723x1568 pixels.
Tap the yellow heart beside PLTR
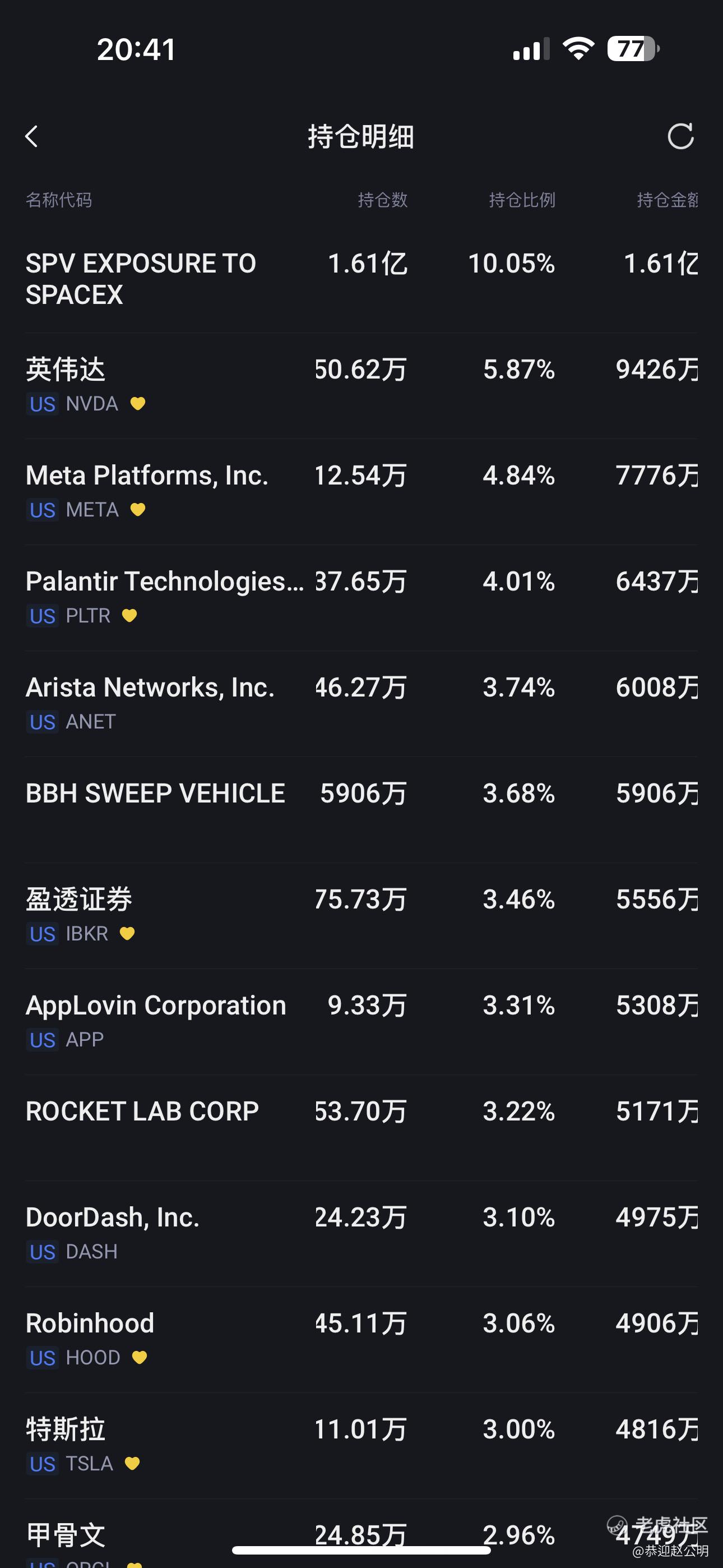tap(129, 615)
